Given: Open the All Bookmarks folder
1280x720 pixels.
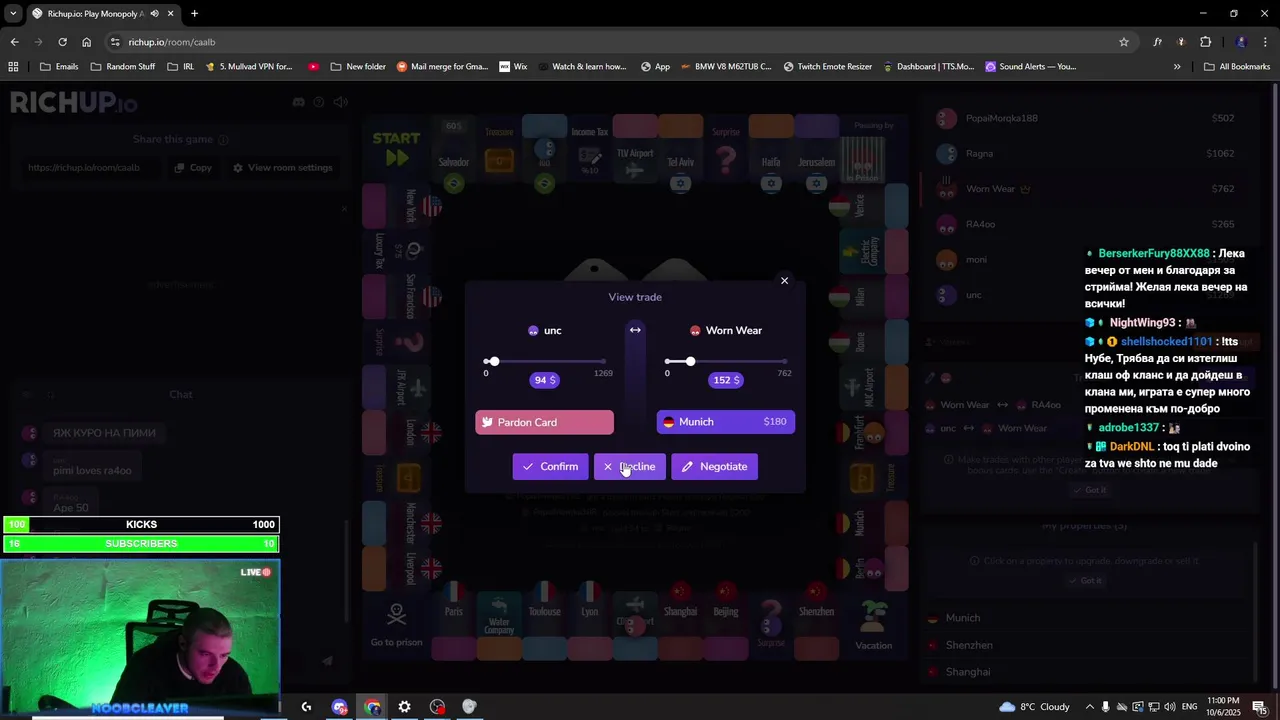Looking at the screenshot, I should click(1237, 67).
